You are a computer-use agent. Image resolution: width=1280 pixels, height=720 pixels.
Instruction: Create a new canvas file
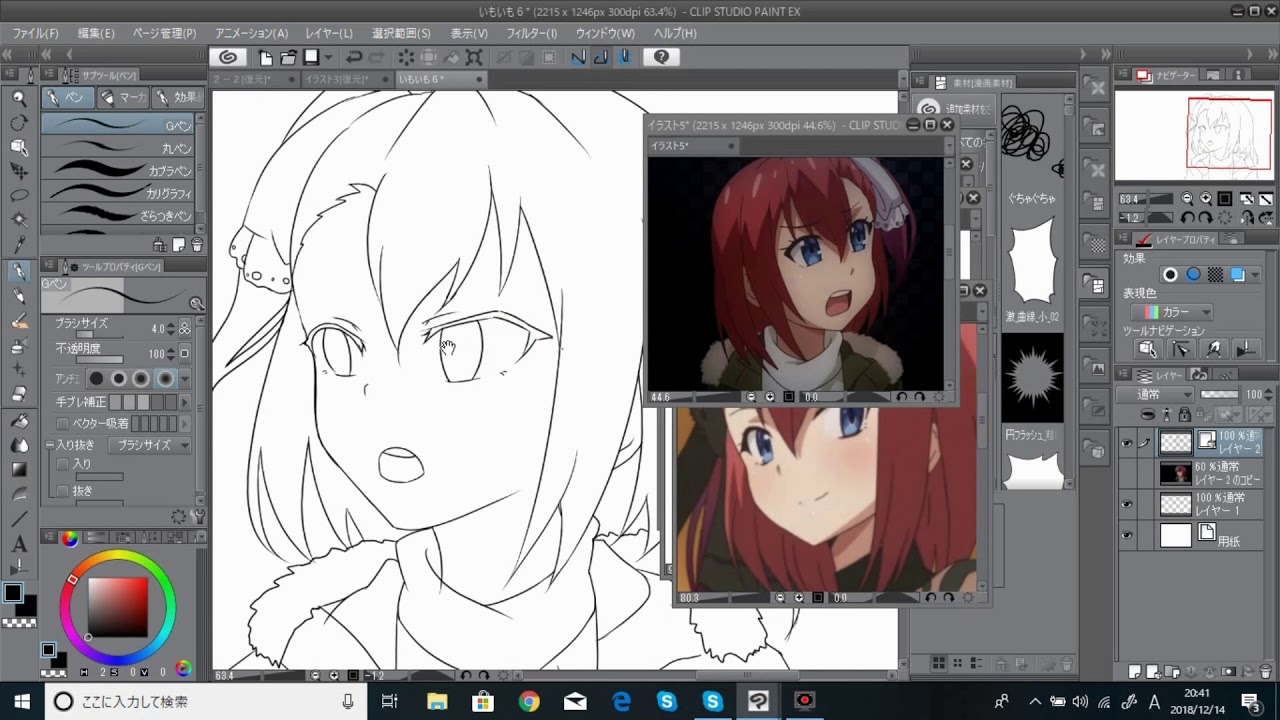[266, 57]
